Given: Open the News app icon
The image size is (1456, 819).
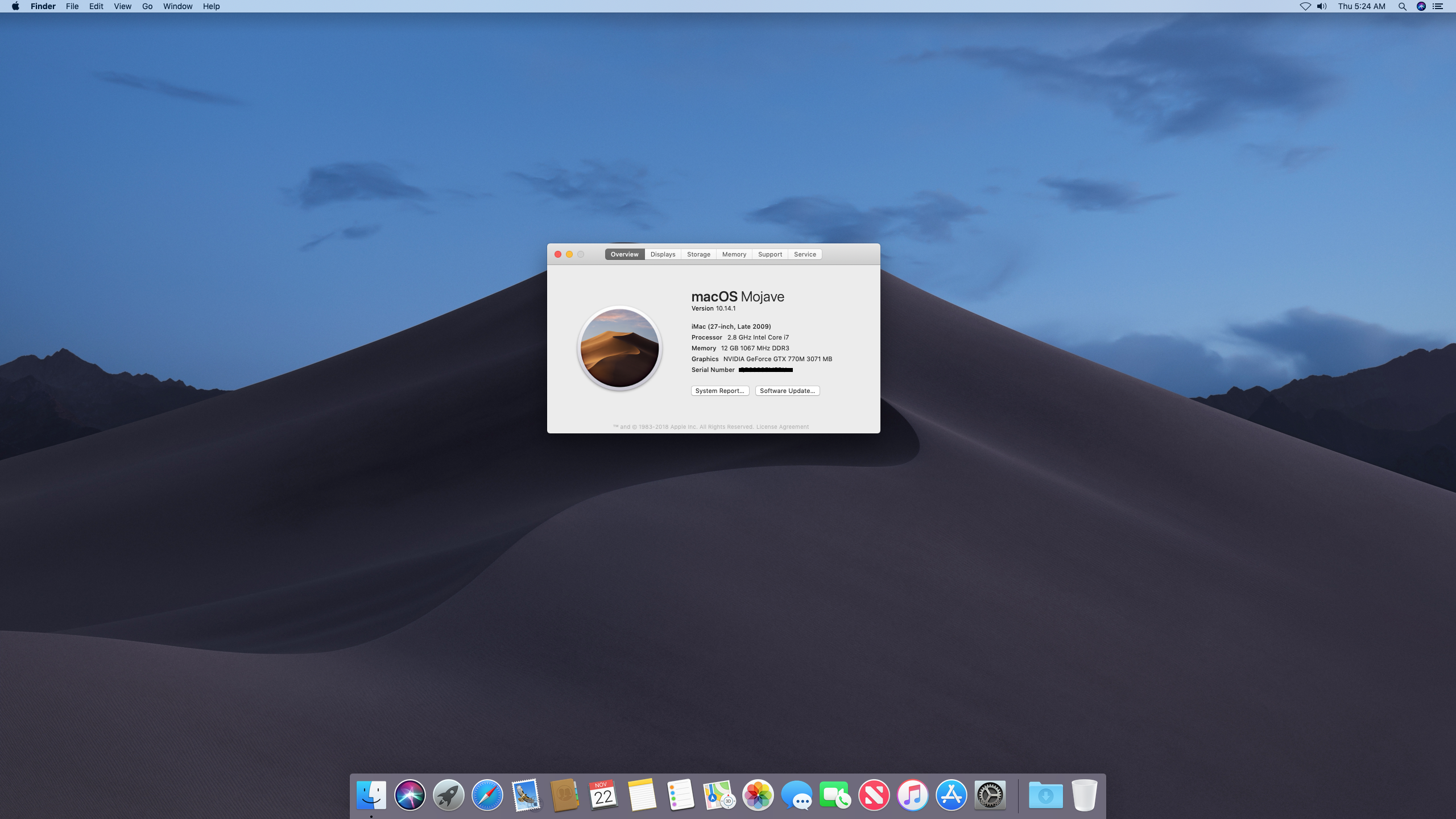Looking at the screenshot, I should pos(874,795).
